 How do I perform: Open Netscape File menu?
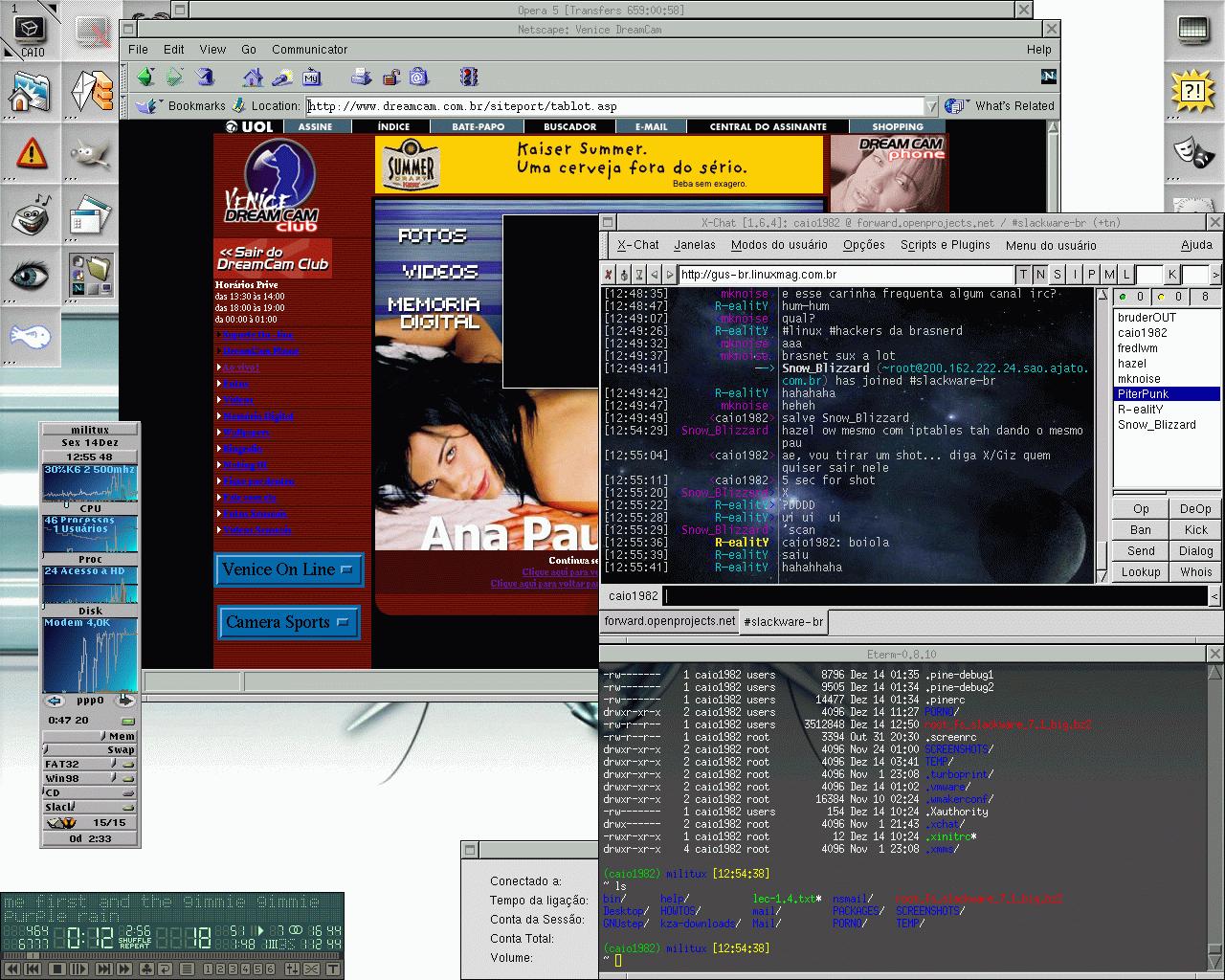(x=138, y=49)
